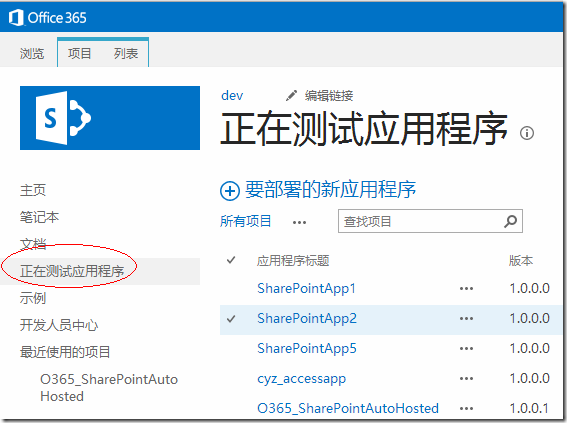Viewport: 567px width, 423px height.
Task: Open ellipsis menu for cyz_accessapp
Action: tap(466, 379)
